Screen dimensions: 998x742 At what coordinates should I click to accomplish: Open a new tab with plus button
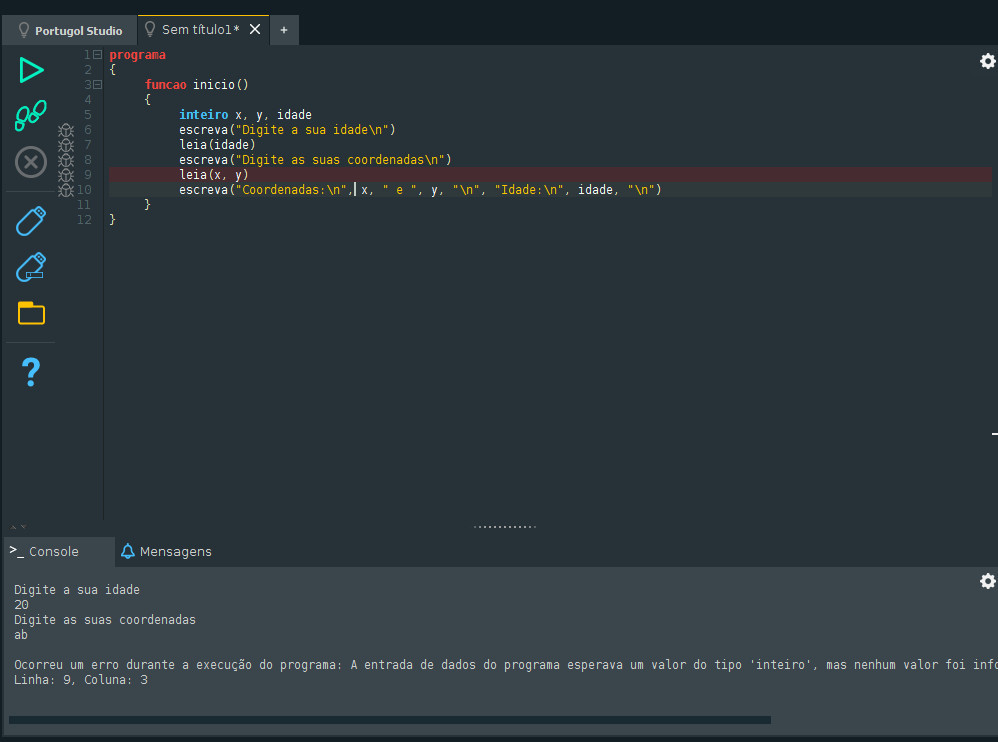pos(284,30)
